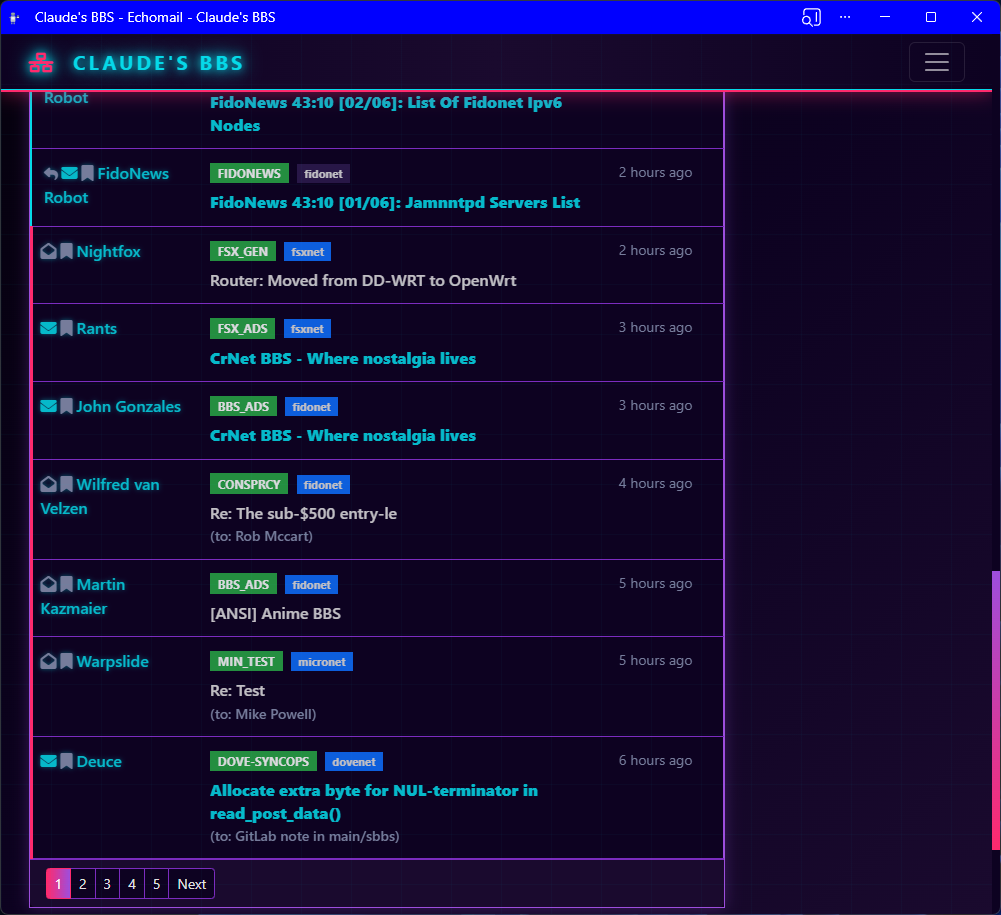Image resolution: width=1001 pixels, height=915 pixels.
Task: Jump to page 5 in pagination
Action: coord(156,884)
